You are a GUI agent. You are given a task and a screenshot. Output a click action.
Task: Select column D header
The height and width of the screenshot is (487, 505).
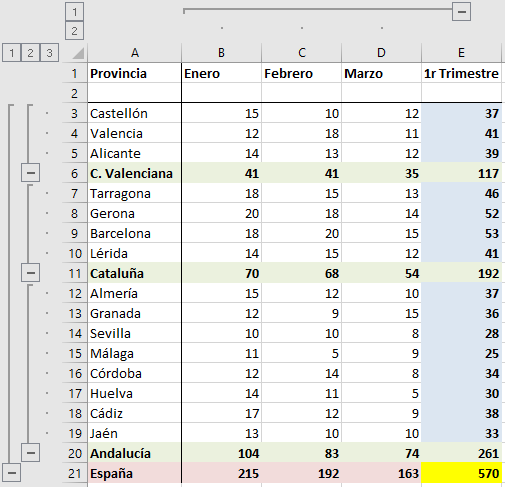pos(381,53)
